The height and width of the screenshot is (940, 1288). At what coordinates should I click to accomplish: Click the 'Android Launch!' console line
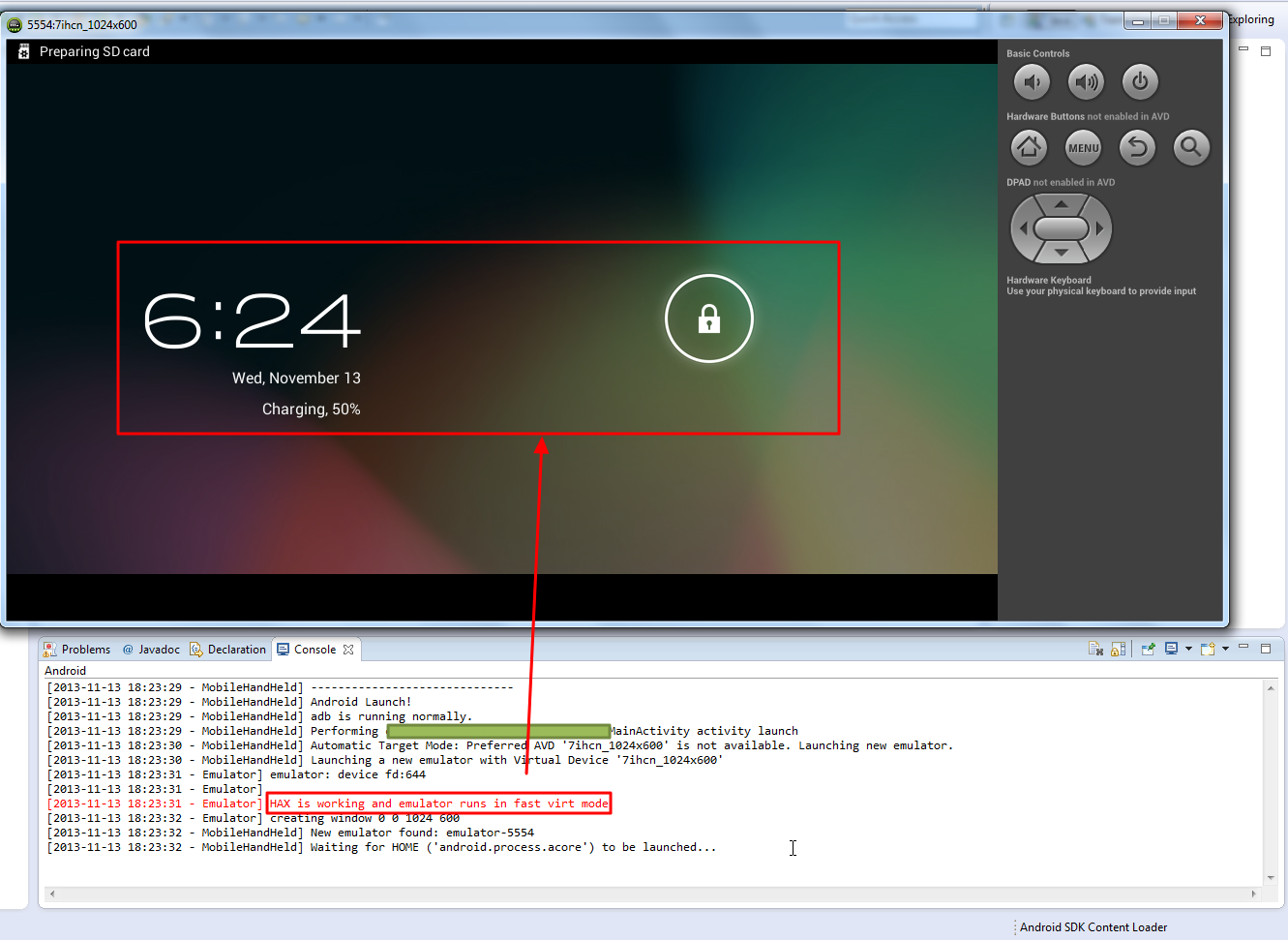point(361,702)
